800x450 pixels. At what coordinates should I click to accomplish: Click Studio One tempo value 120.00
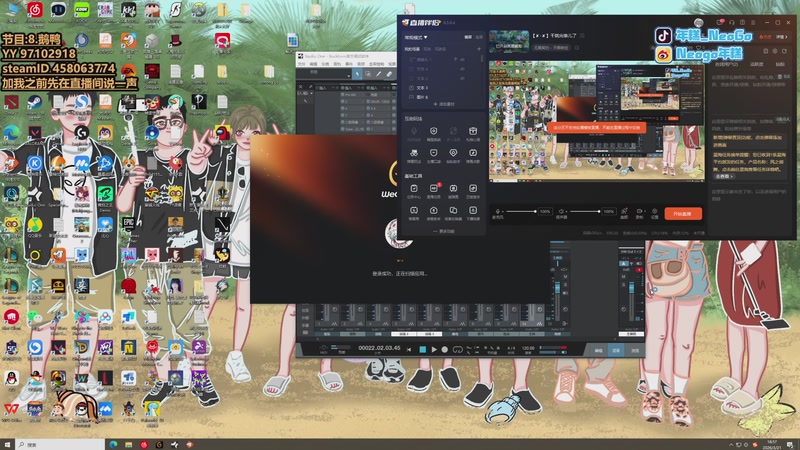pyautogui.click(x=528, y=348)
